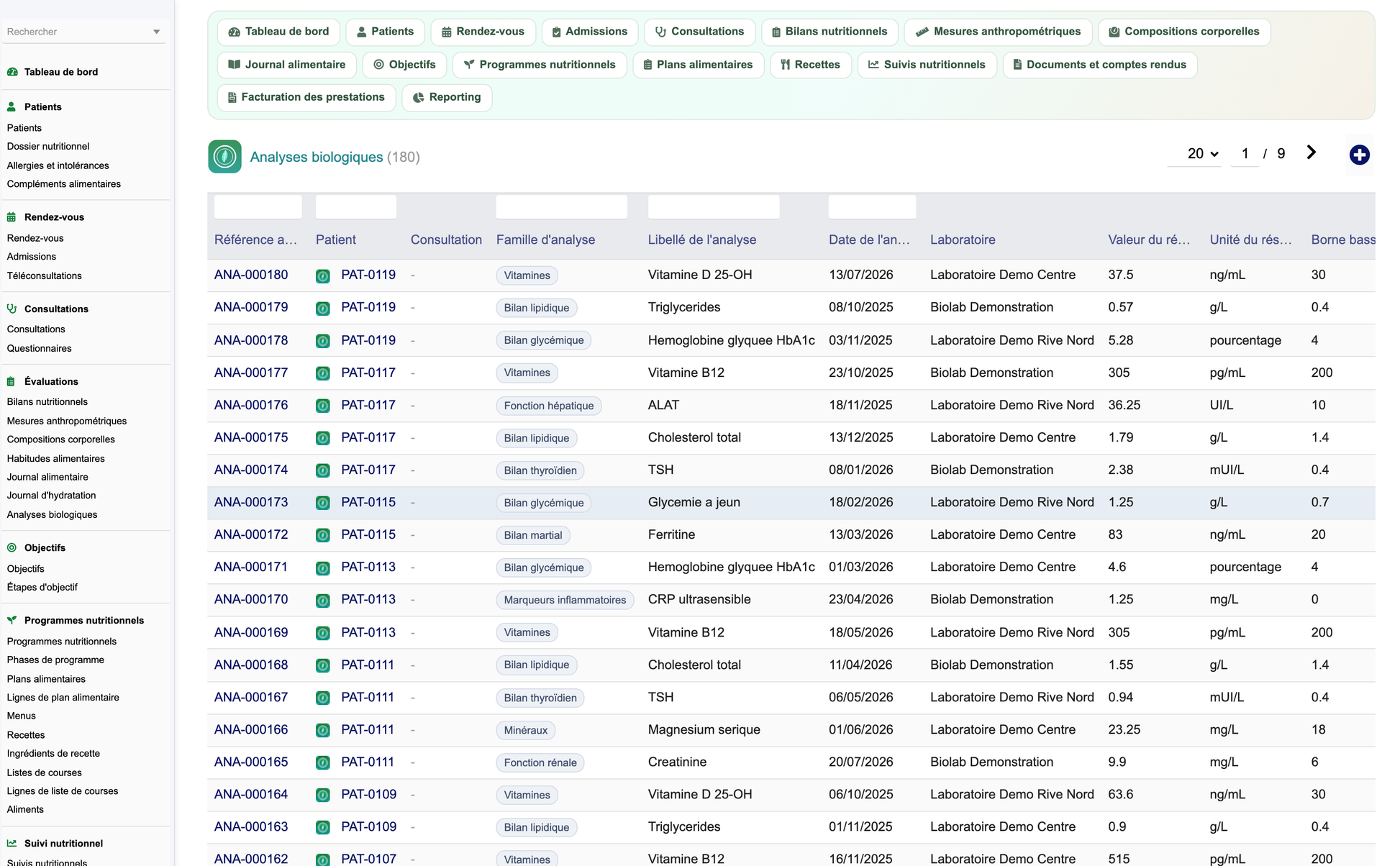
Task: Open Allergies et intolérances in the sidebar
Action: click(58, 165)
